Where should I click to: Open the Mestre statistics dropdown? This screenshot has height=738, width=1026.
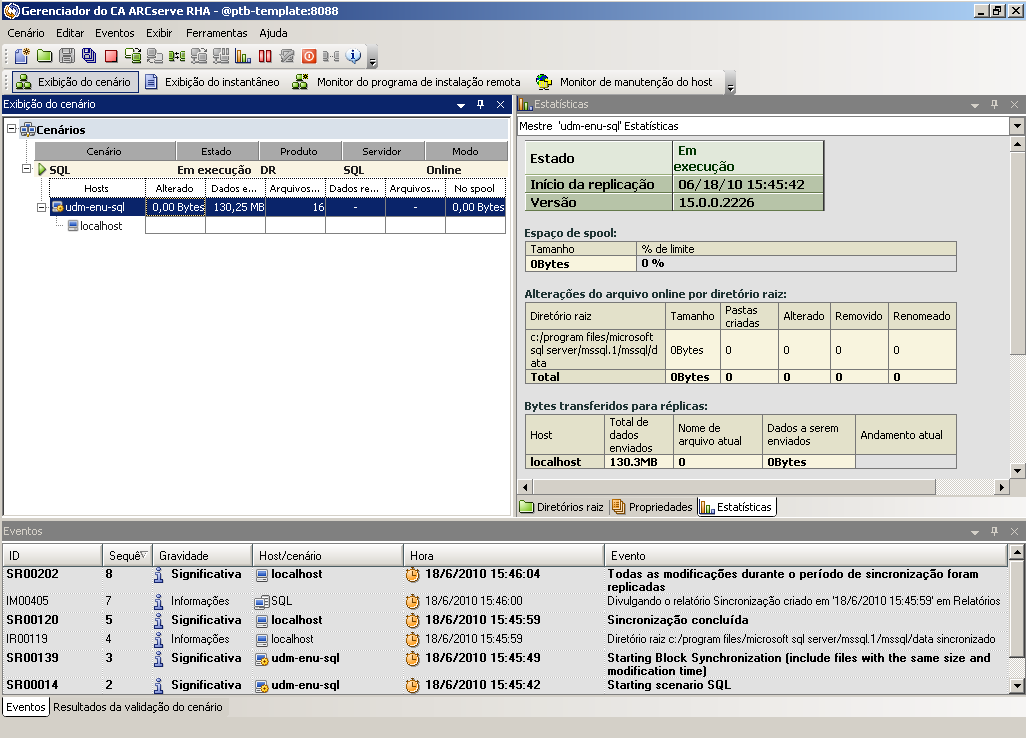1017,126
